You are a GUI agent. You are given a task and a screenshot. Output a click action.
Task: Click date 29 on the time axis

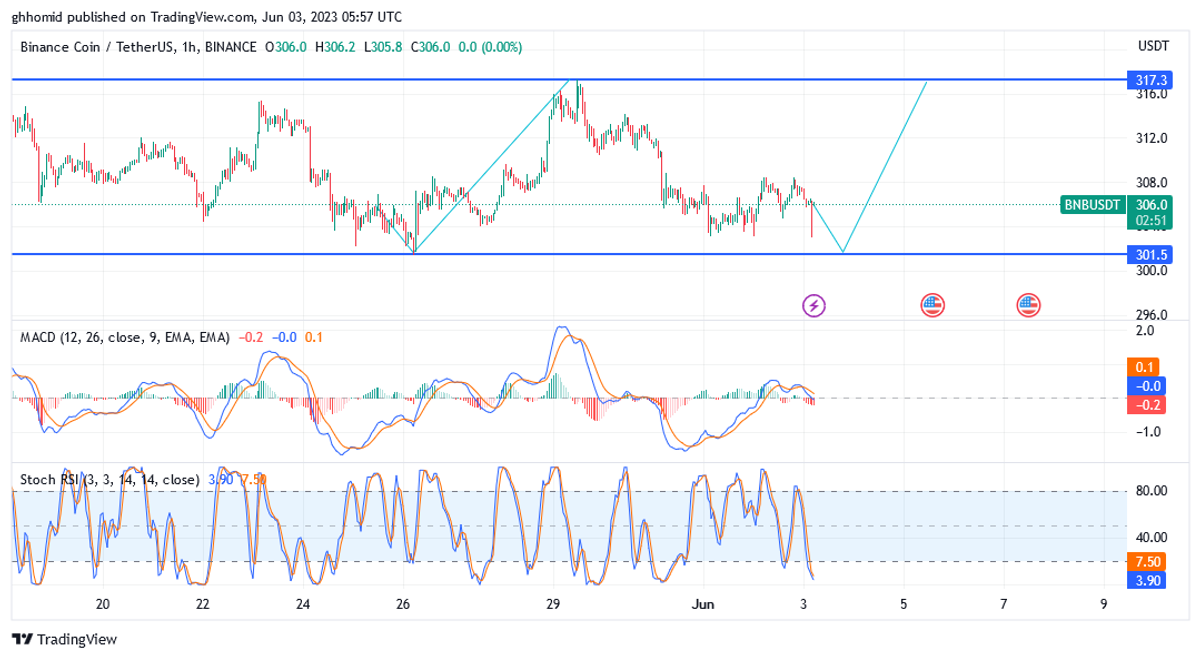553,604
